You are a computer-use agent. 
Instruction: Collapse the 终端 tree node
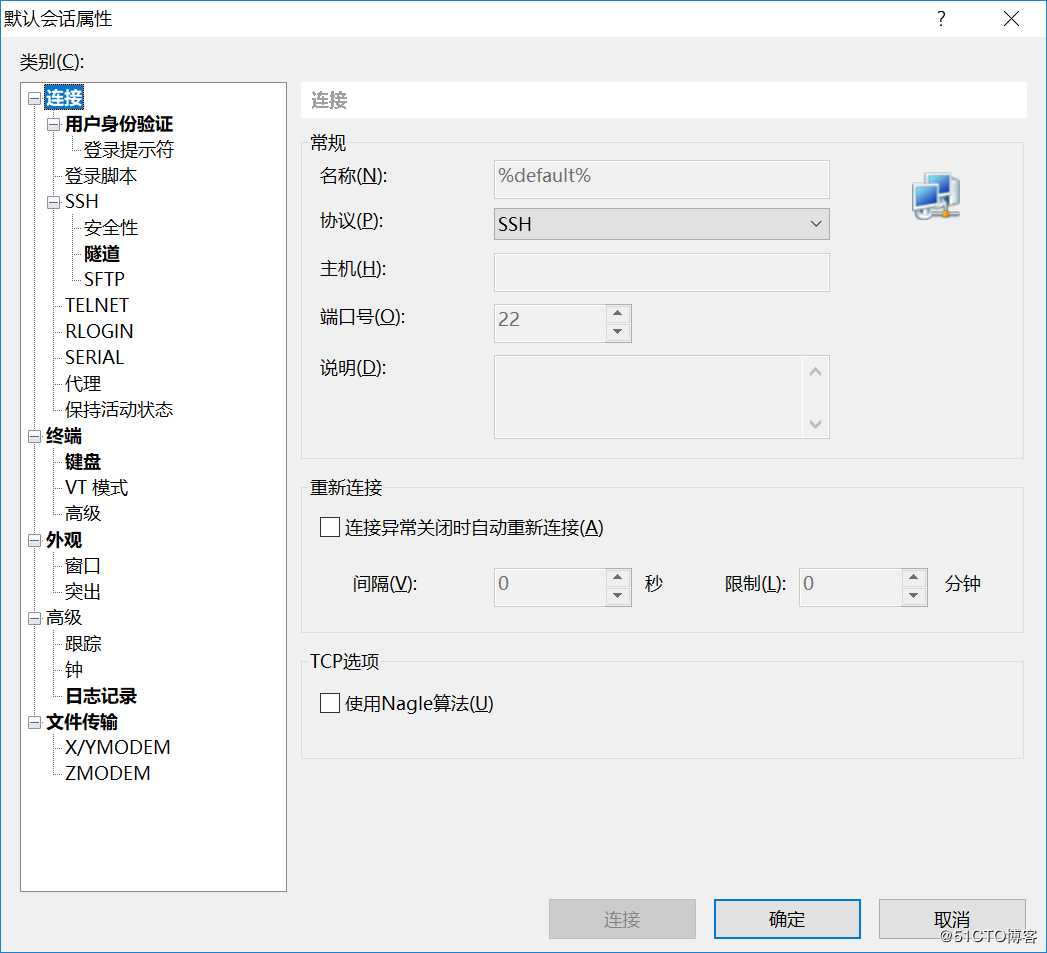click(x=34, y=437)
